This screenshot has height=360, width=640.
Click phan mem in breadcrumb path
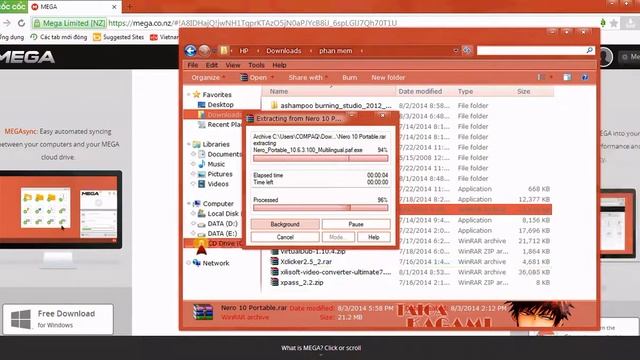(336, 51)
